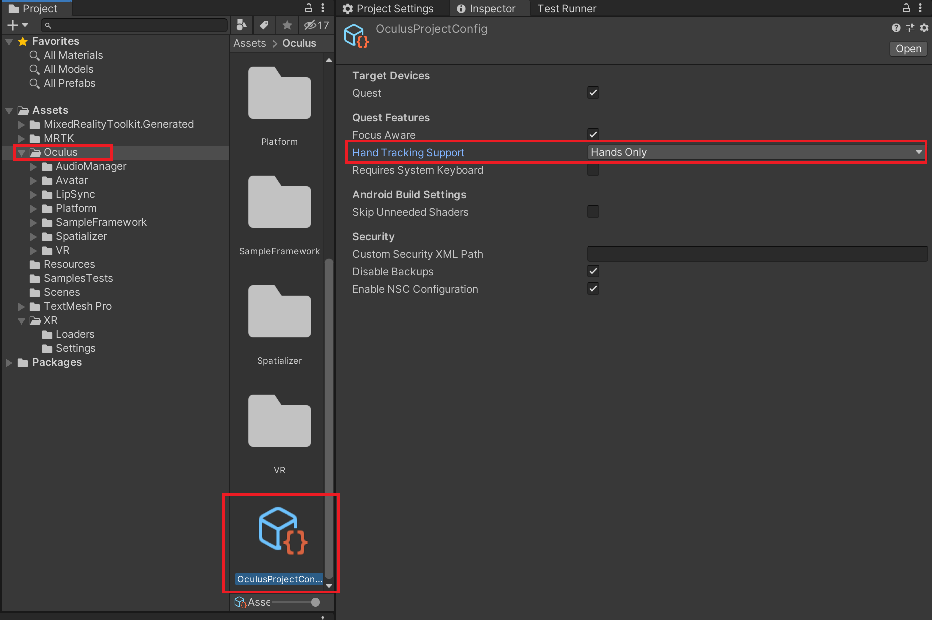Collapse the Oculus folder arrow
Image resolution: width=932 pixels, height=620 pixels.
(21, 153)
